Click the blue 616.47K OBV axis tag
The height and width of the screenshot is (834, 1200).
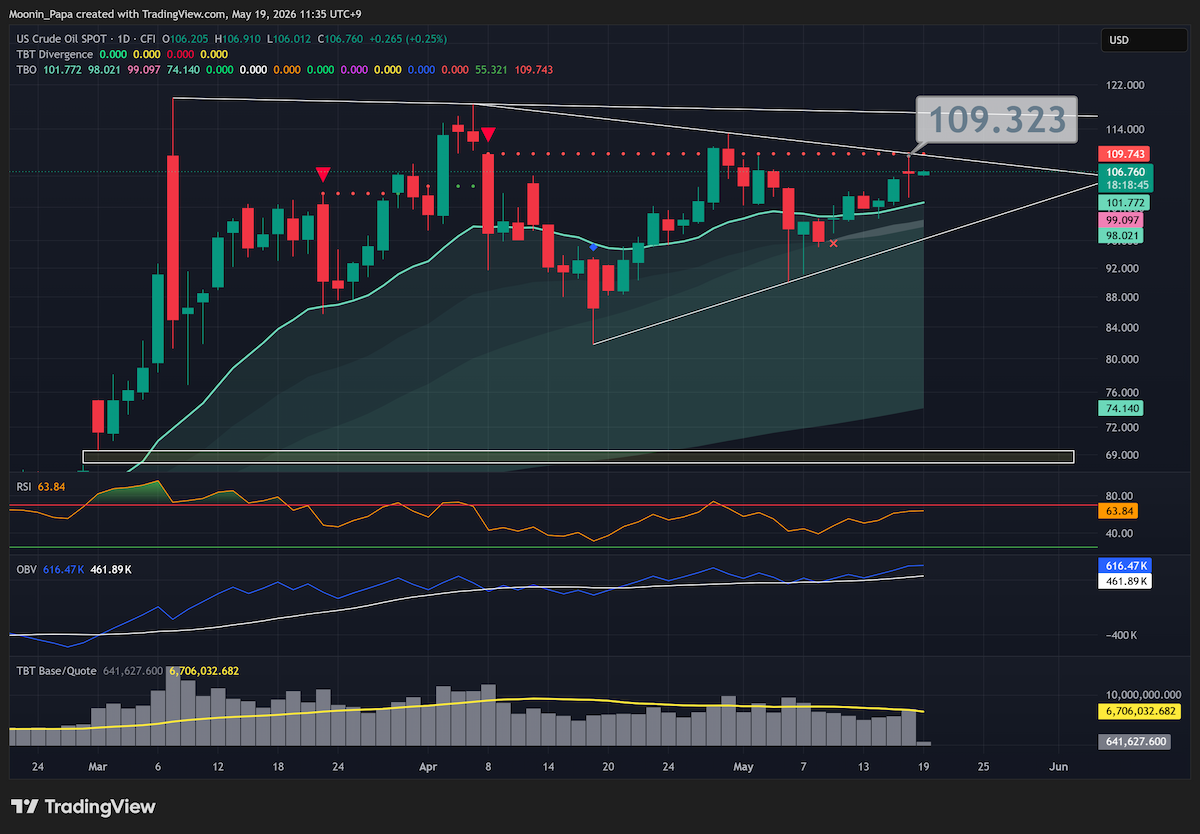pos(1126,566)
